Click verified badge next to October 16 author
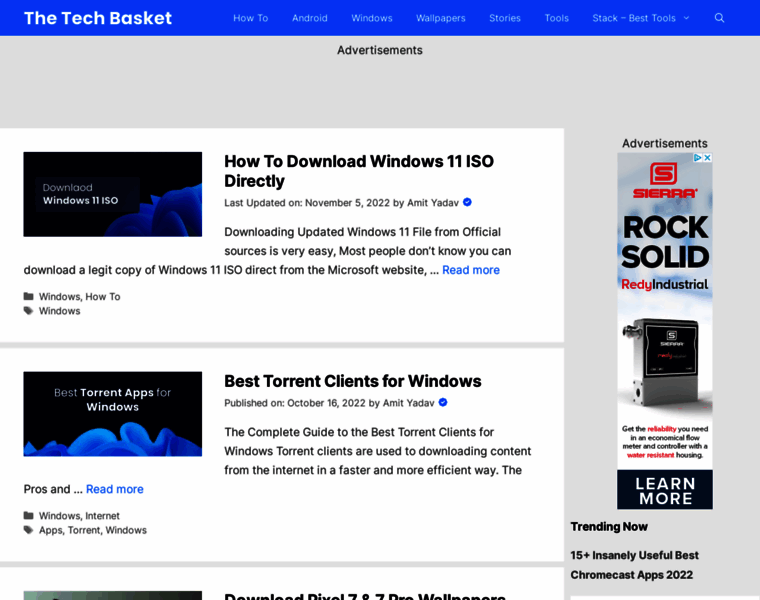This screenshot has height=600, width=760. [x=443, y=402]
